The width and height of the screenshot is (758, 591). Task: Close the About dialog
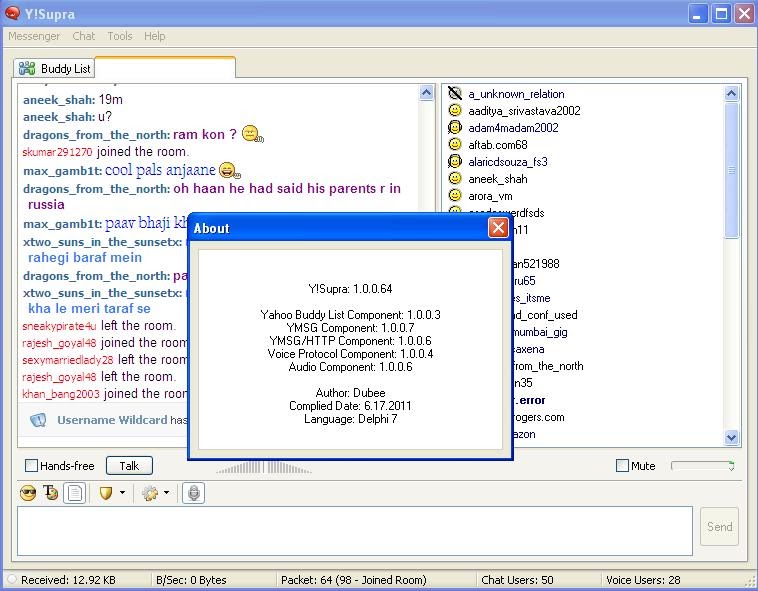coord(498,228)
